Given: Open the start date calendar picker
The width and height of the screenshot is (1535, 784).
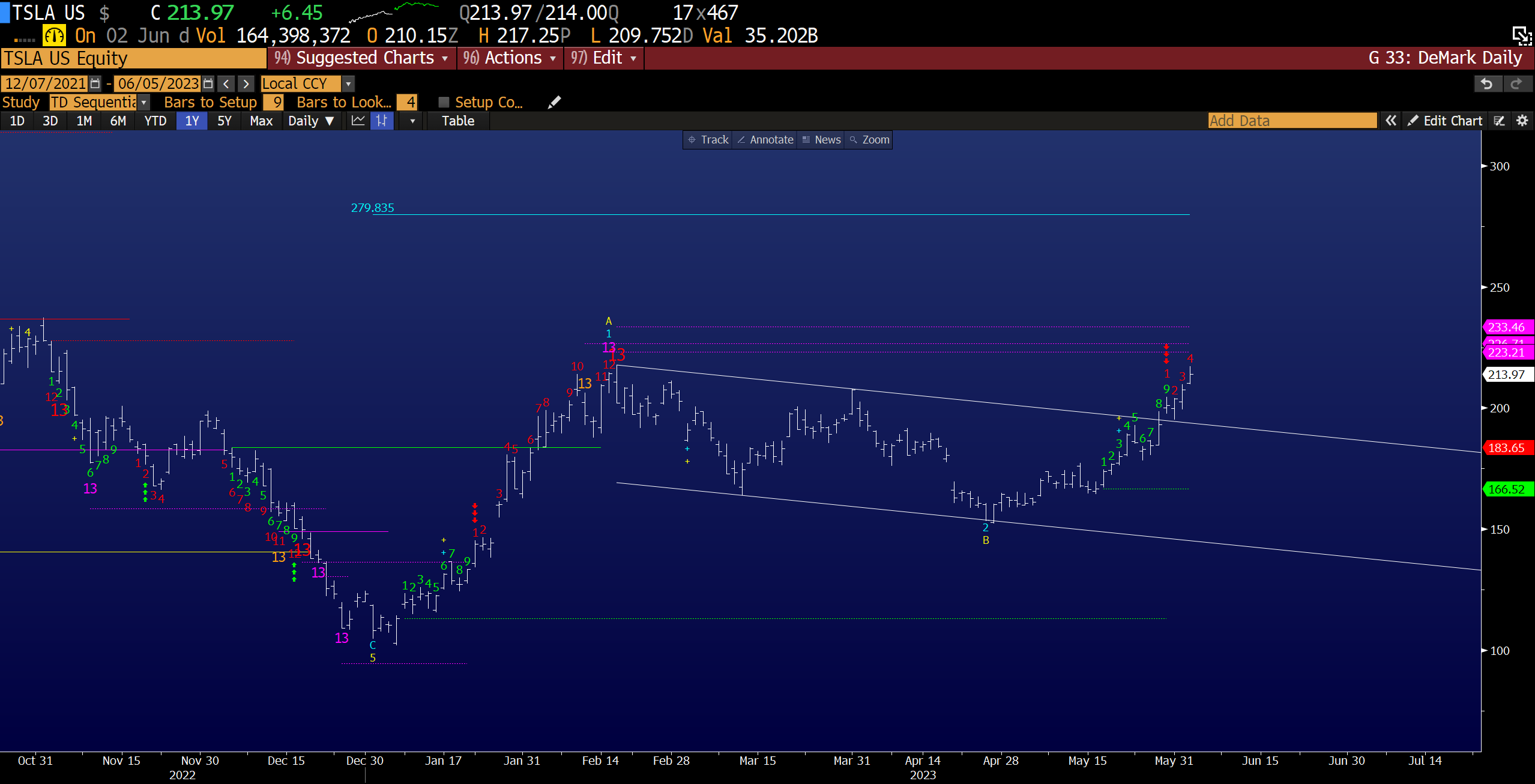Looking at the screenshot, I should (95, 83).
